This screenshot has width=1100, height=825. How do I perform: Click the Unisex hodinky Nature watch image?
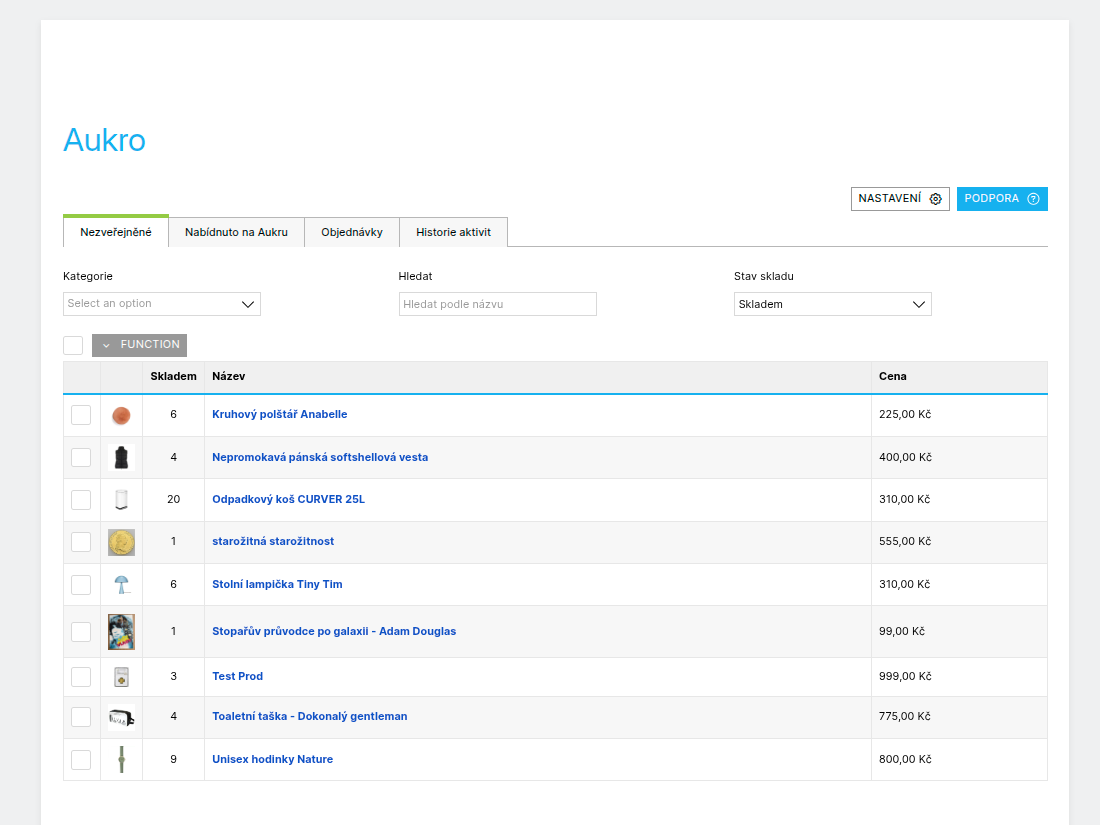pyautogui.click(x=121, y=760)
